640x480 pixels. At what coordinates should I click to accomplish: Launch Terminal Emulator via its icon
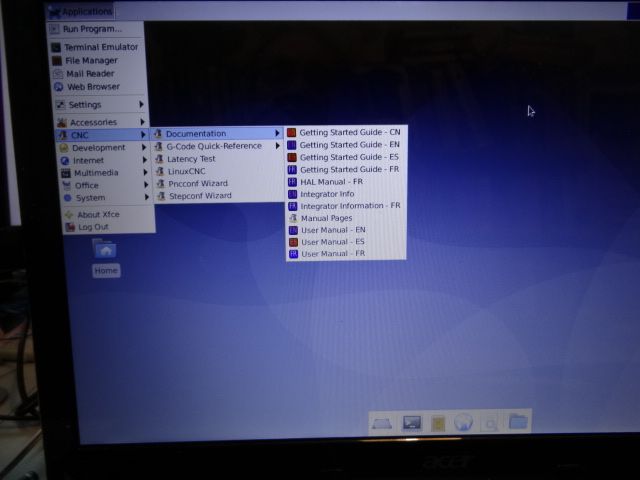pos(56,47)
